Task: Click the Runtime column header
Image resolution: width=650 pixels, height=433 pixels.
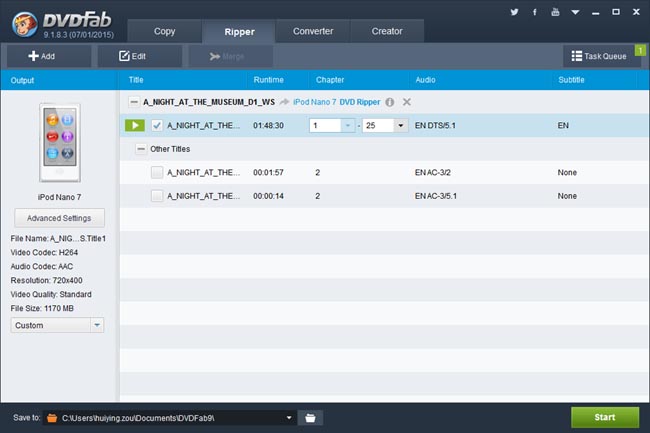Action: point(268,80)
